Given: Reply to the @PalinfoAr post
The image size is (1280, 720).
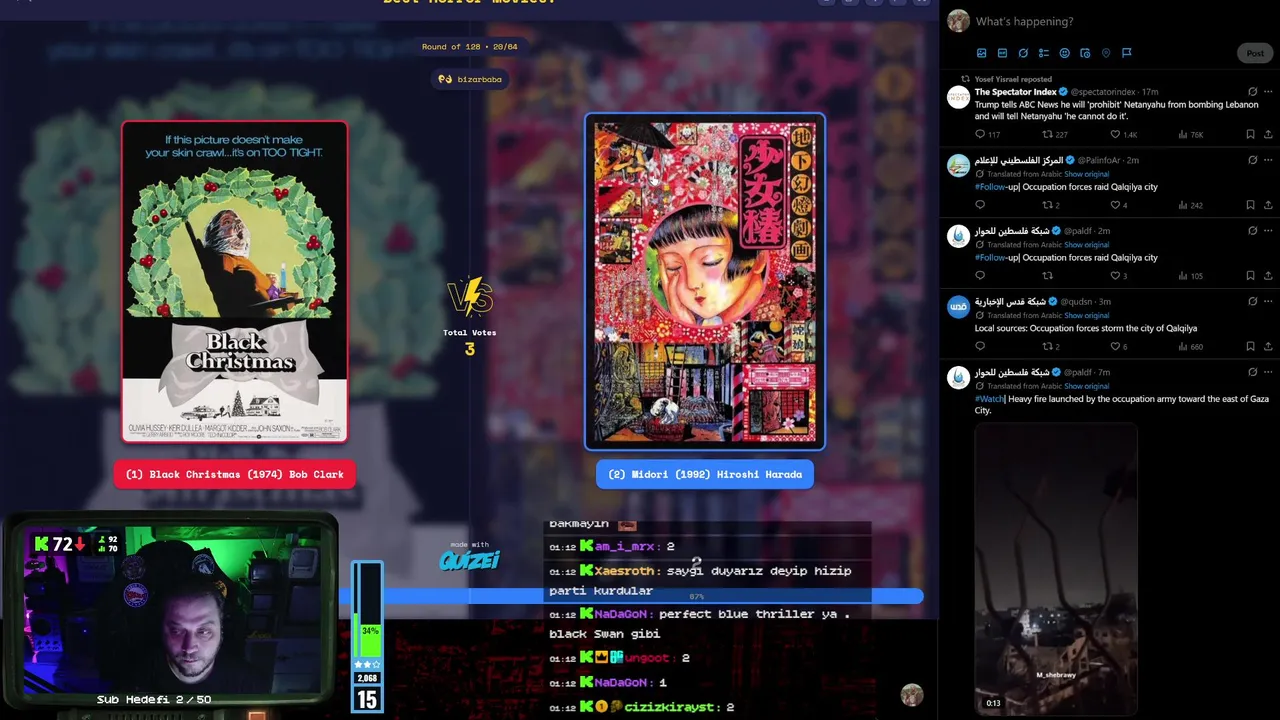Looking at the screenshot, I should click(980, 205).
